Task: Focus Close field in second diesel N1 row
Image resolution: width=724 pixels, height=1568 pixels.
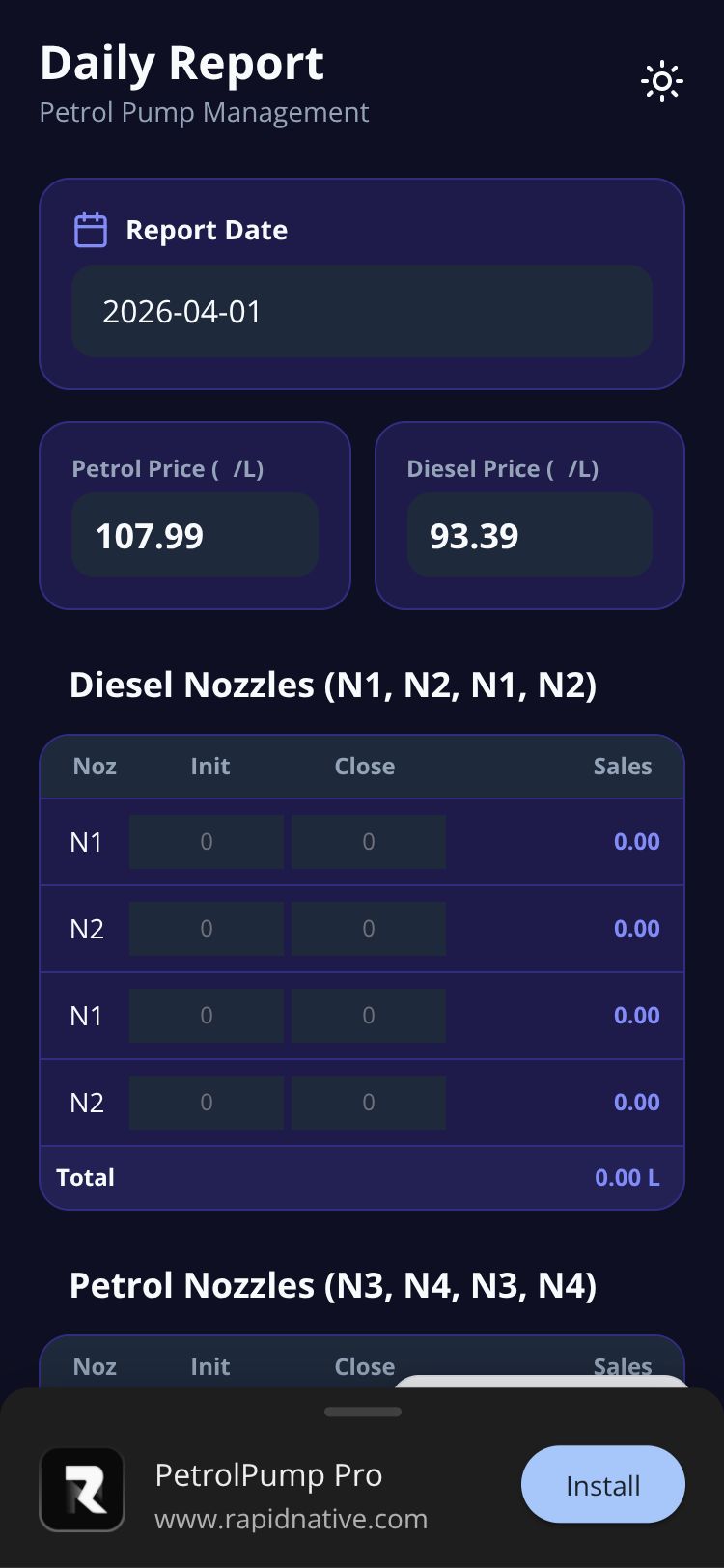Action: click(x=369, y=1016)
